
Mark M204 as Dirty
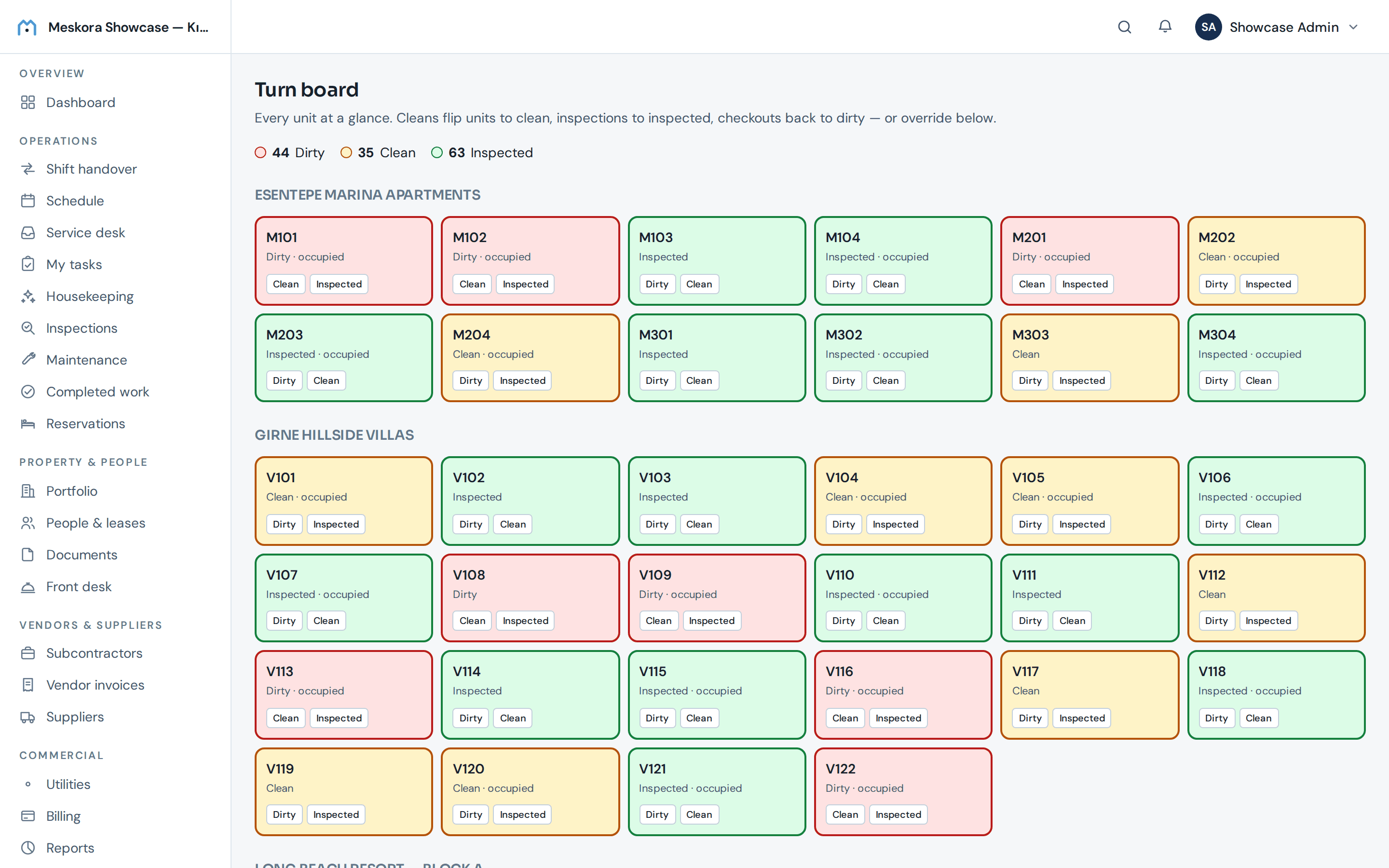coord(471,380)
